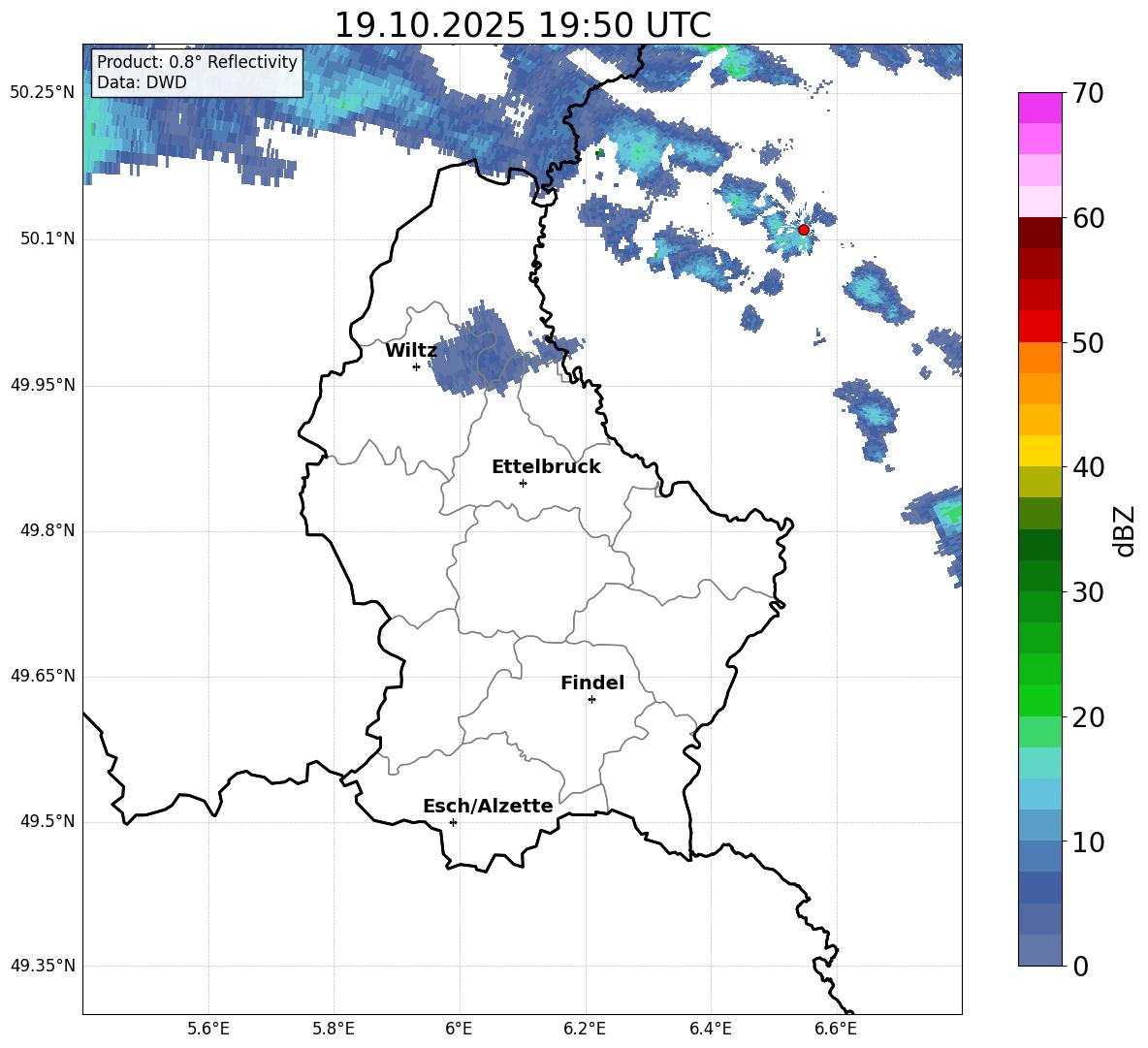Click the 6°E longitude label
The height and width of the screenshot is (1048, 1148).
(459, 1030)
